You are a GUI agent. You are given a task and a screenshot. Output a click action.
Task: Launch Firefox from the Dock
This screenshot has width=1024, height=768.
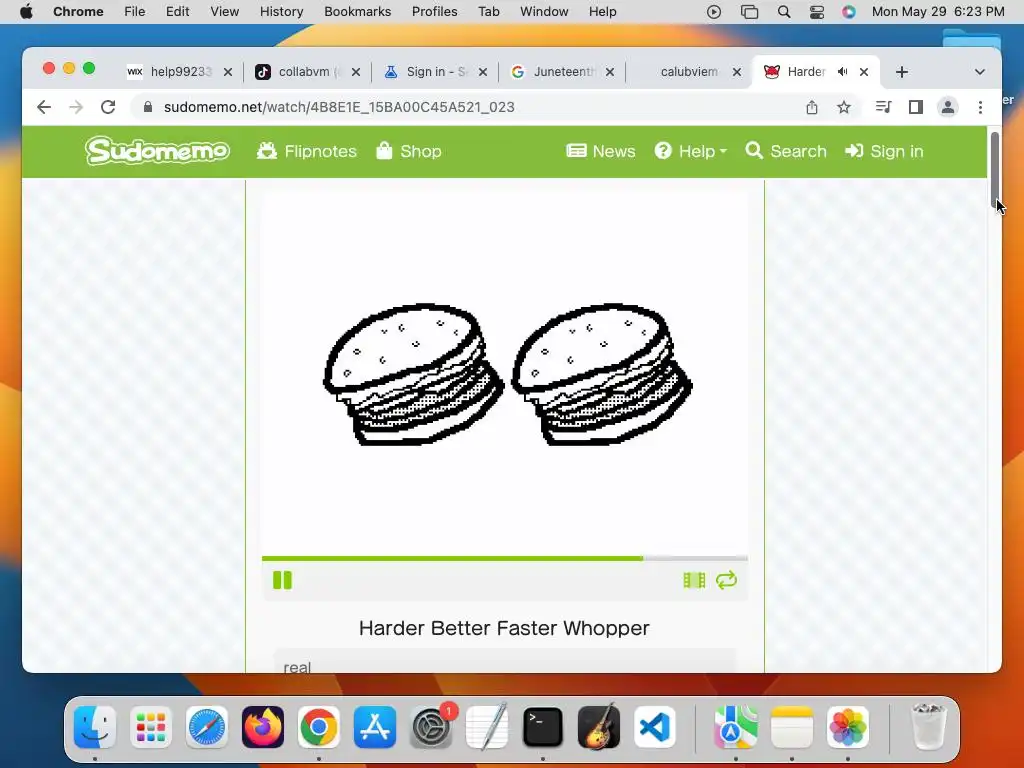263,727
